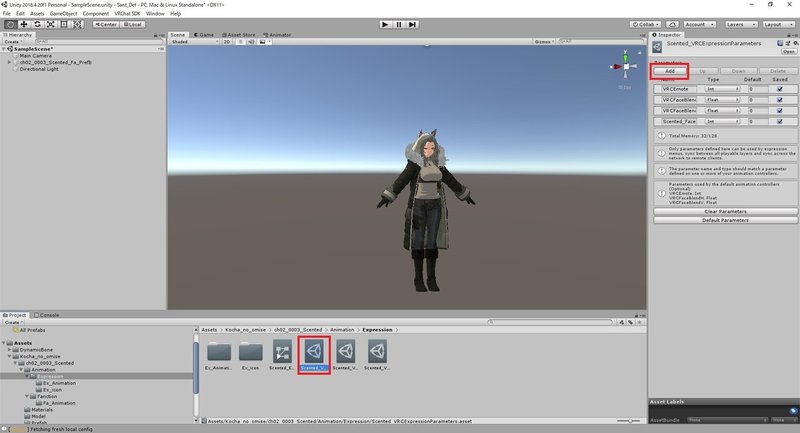
Task: Edit the VRCEmote name field
Action: tap(679, 89)
